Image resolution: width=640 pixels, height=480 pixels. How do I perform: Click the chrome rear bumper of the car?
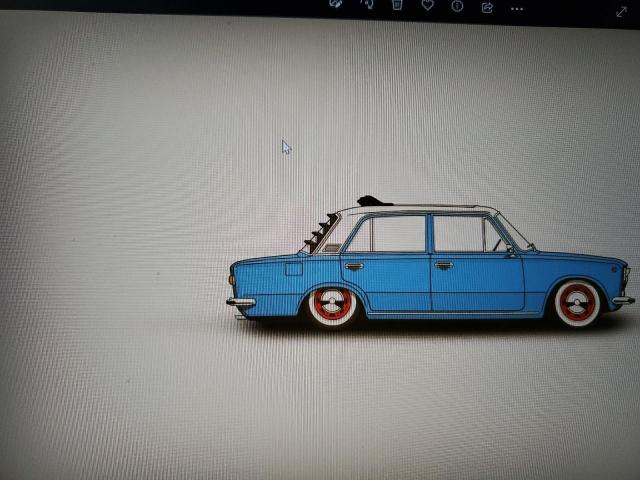[x=240, y=301]
